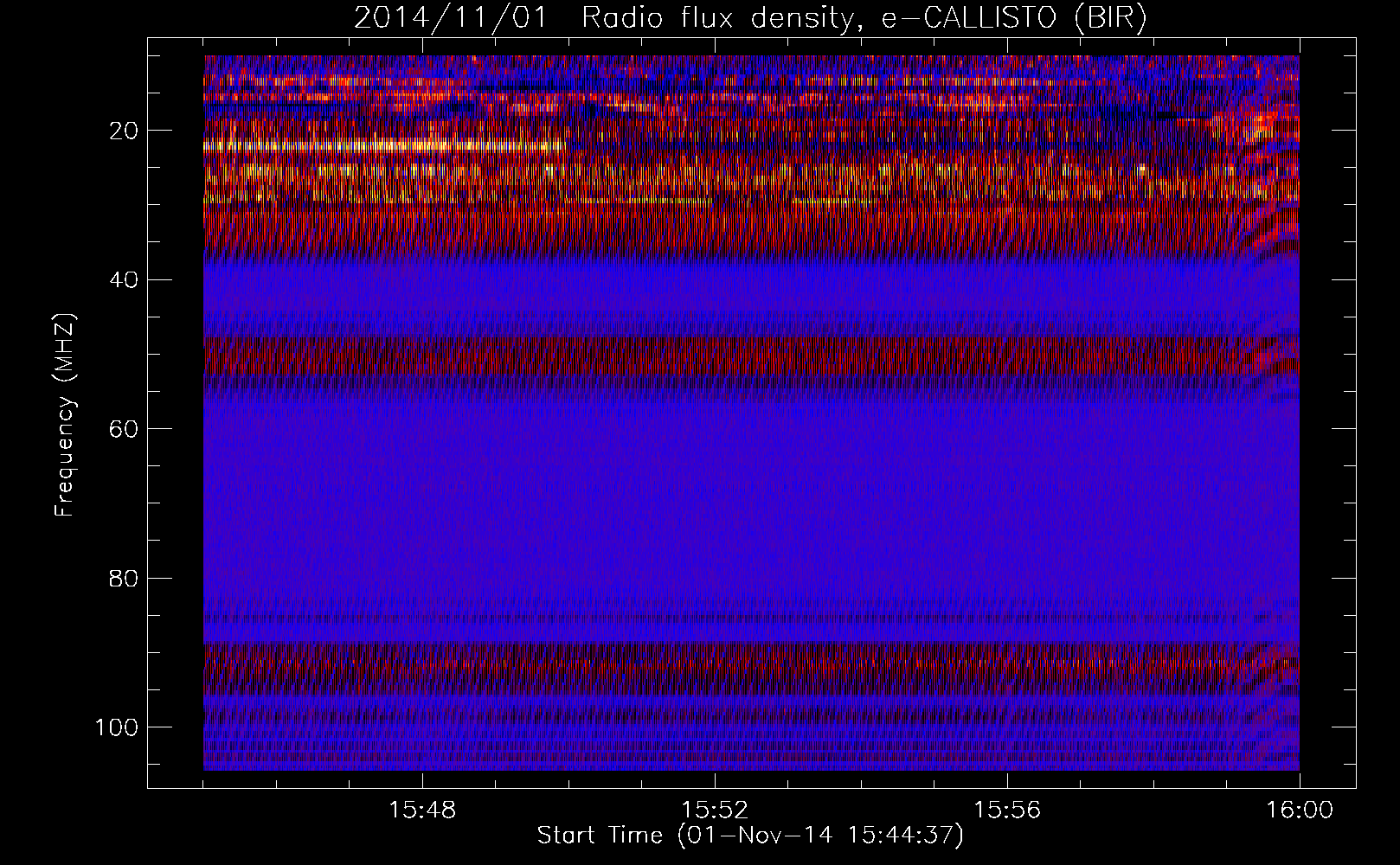
Task: Click the 80 MHz frequency tick label
Action: 125,578
